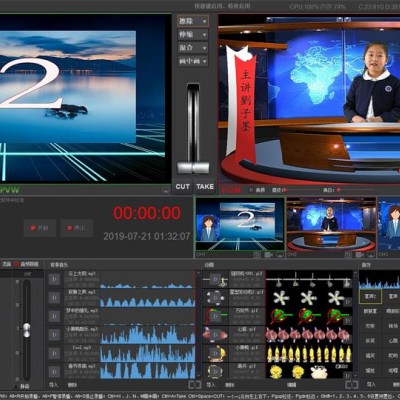The image size is (400, 400).
Task: Open the 擦除 transition dropdown
Action: tap(193, 21)
